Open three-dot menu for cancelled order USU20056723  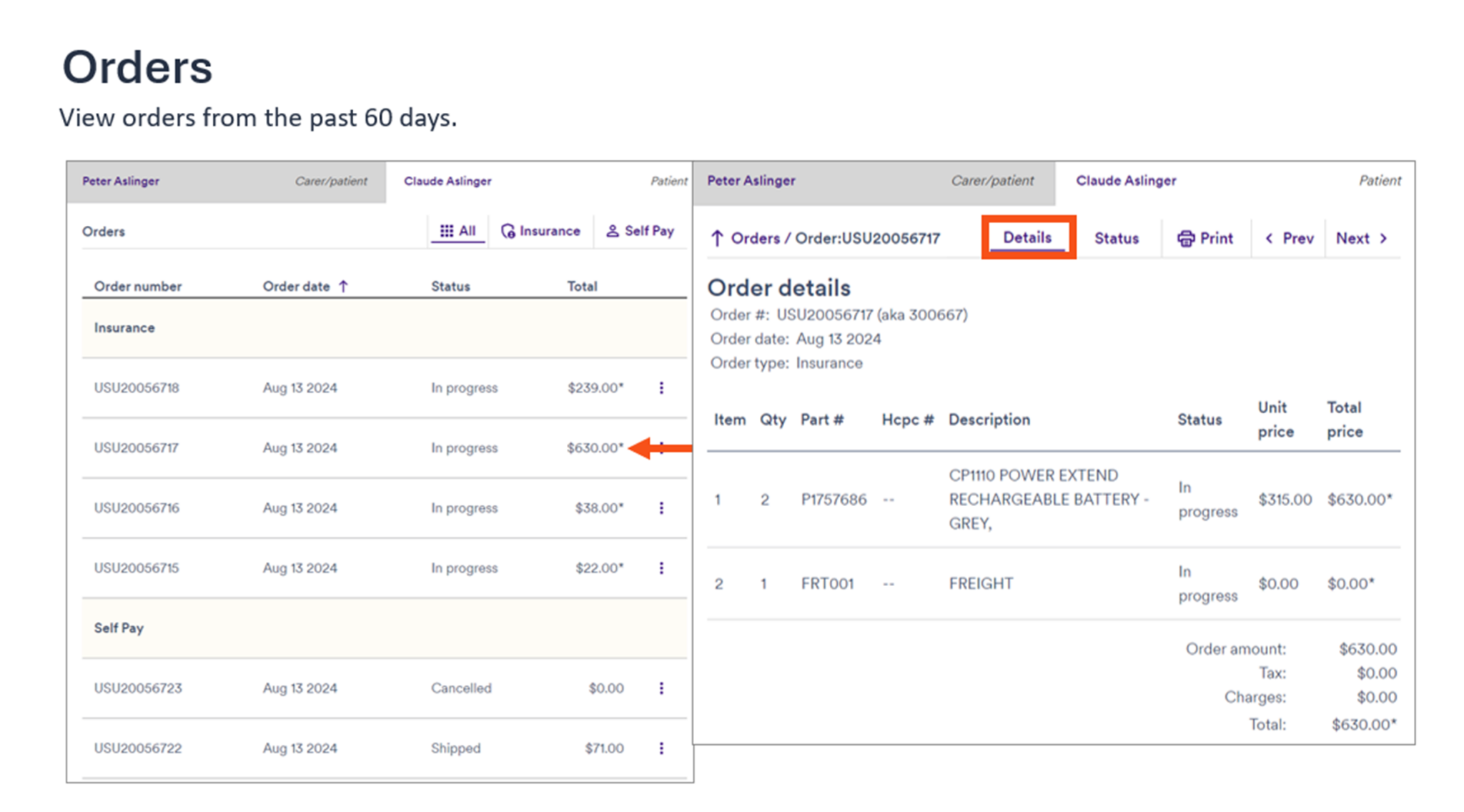point(661,688)
